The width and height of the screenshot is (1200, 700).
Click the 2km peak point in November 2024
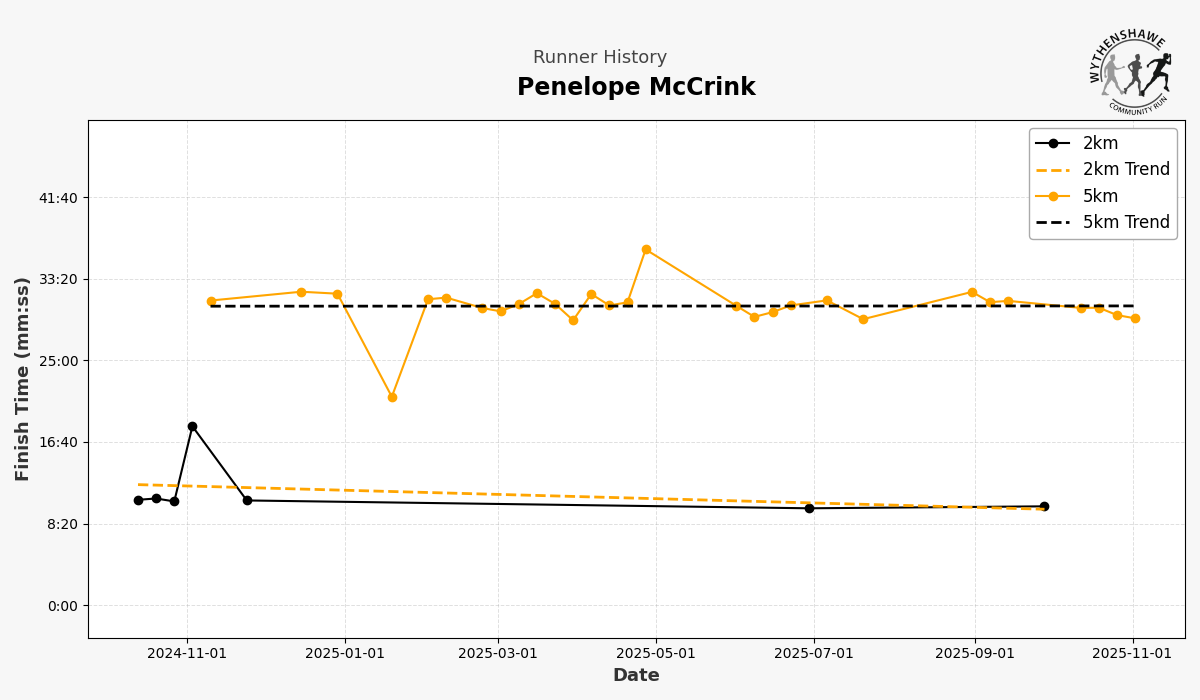(192, 426)
